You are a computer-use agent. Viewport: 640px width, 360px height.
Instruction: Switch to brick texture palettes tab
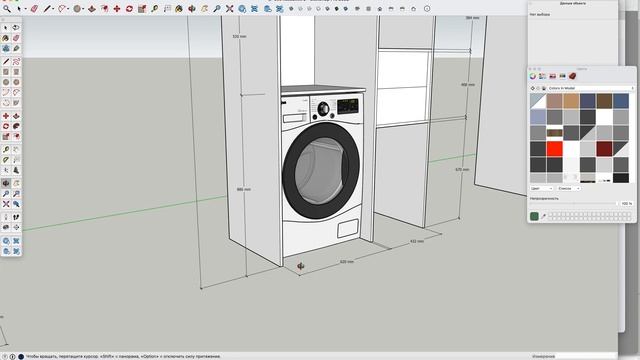572,76
